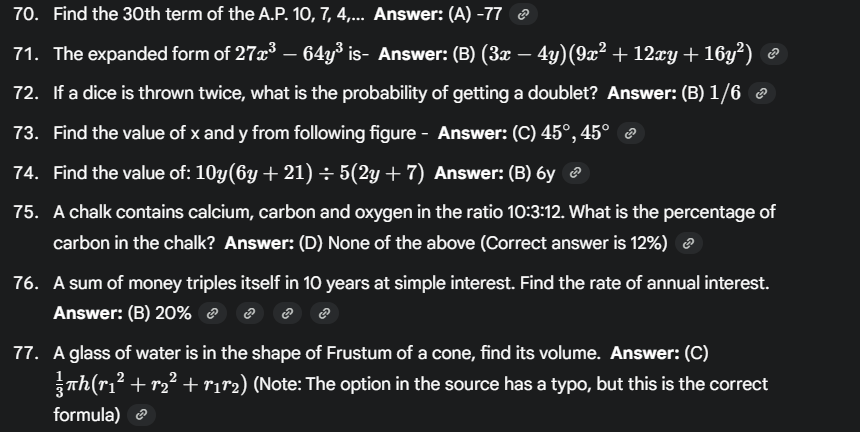Image resolution: width=860 pixels, height=432 pixels.
Task: Click source link after the chalk carbon percentage answer
Action: pyautogui.click(x=686, y=243)
